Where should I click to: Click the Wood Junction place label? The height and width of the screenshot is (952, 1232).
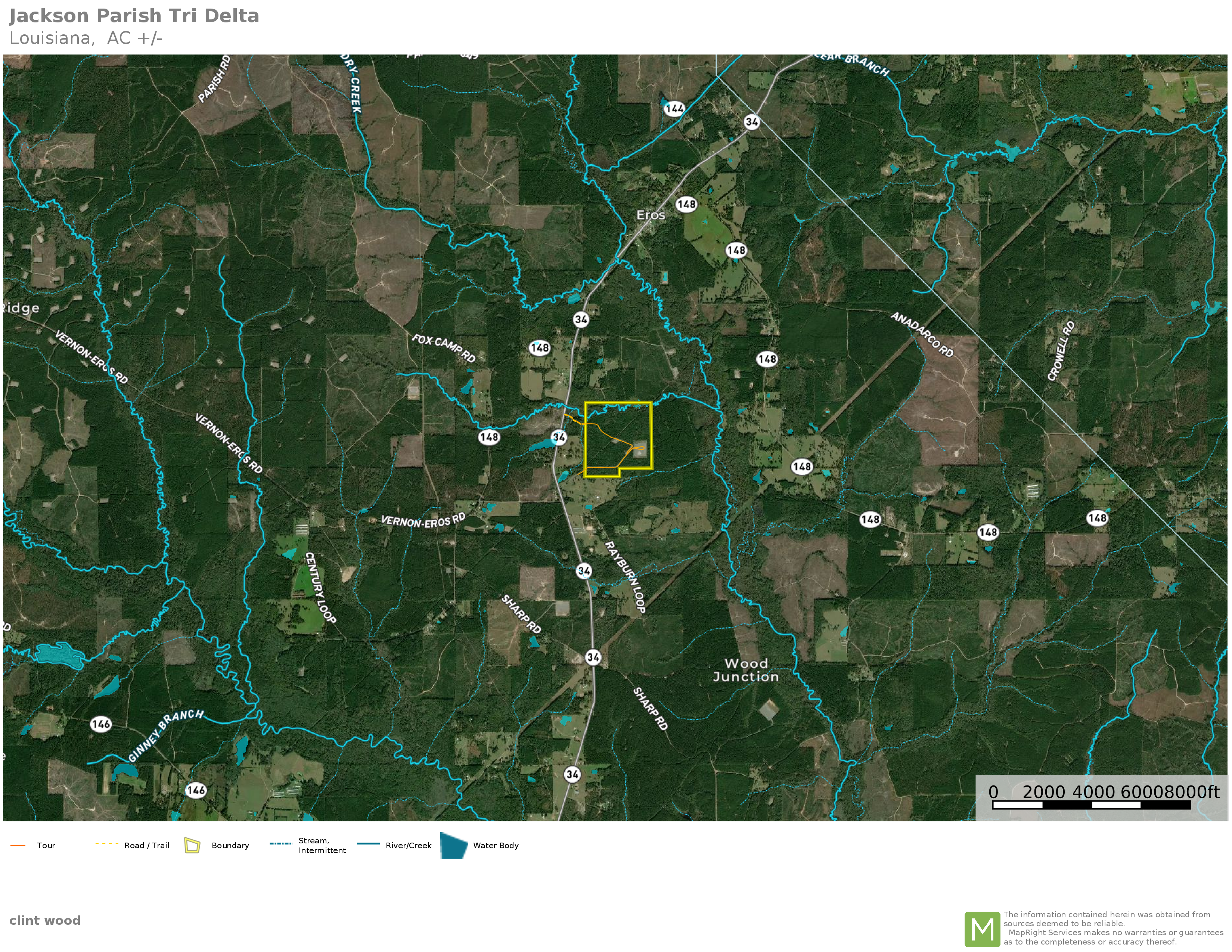click(x=746, y=670)
